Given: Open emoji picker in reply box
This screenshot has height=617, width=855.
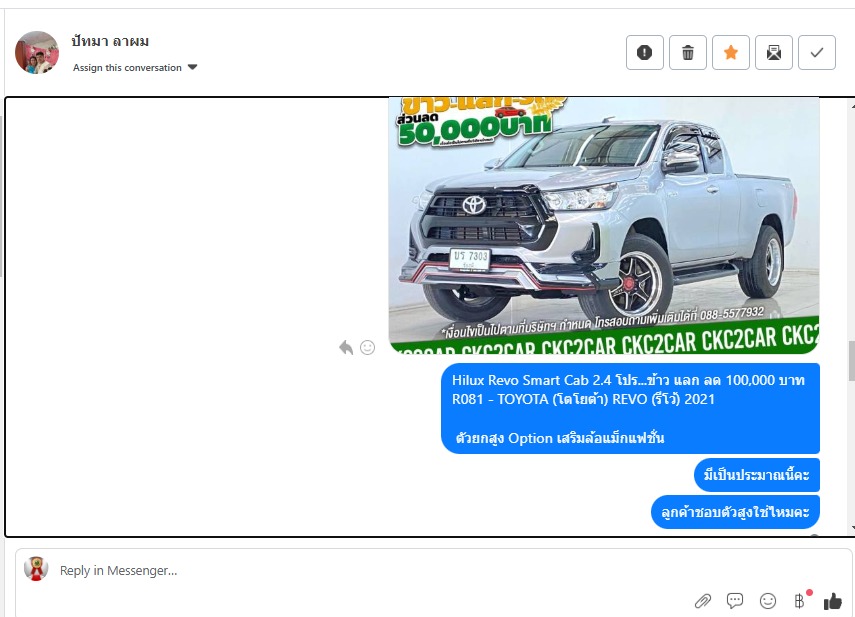Looking at the screenshot, I should [768, 601].
